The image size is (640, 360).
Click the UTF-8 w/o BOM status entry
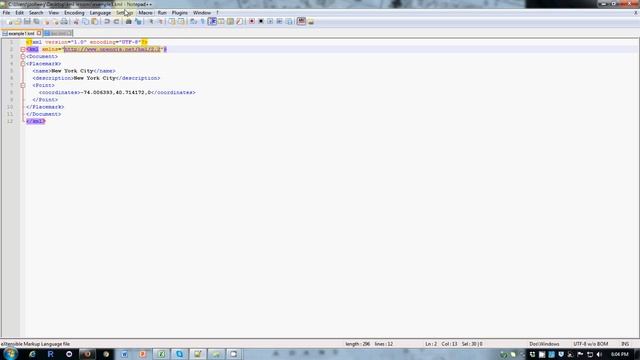(x=590, y=344)
